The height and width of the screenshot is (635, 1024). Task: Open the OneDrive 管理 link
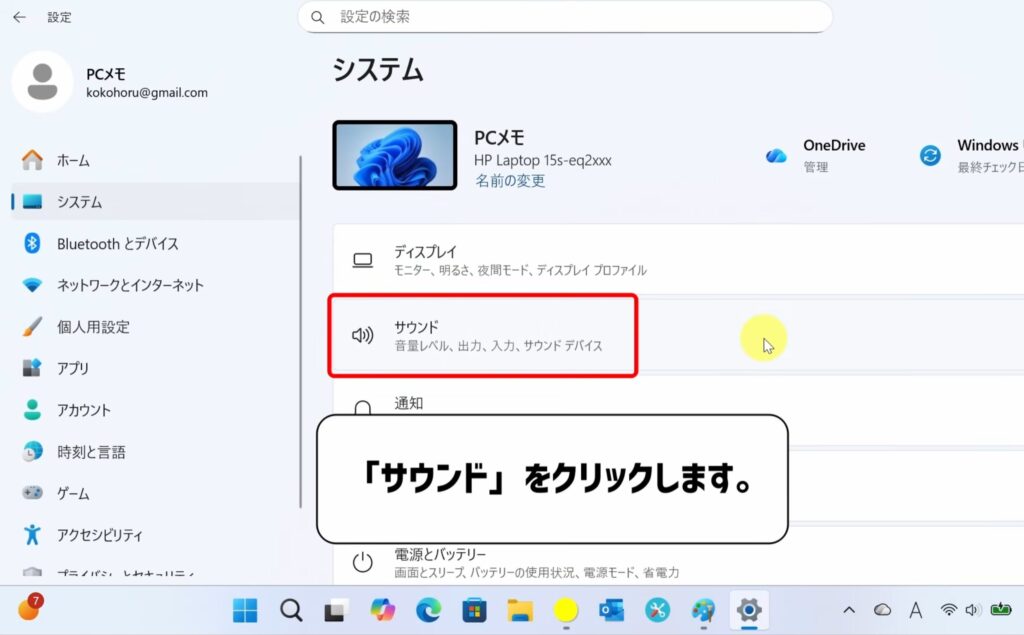pos(816,166)
